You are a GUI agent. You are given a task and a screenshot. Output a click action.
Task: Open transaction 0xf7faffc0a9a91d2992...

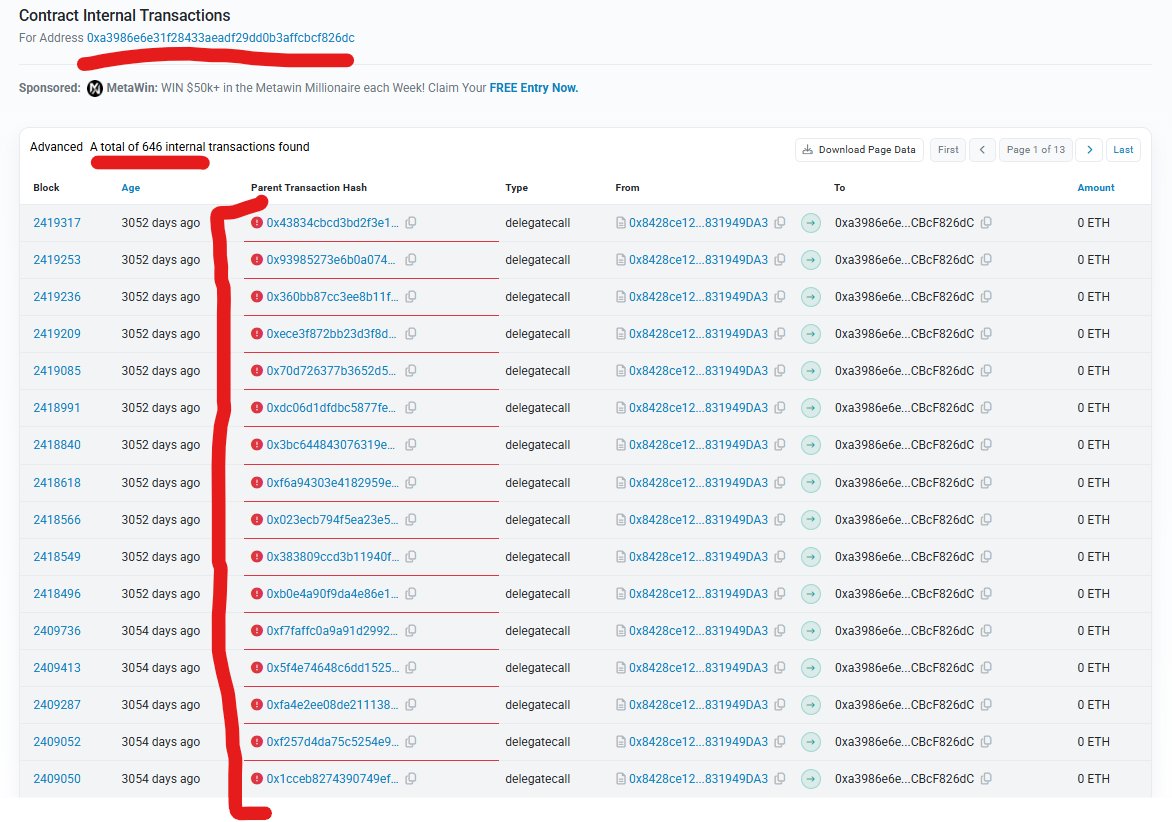pos(333,631)
